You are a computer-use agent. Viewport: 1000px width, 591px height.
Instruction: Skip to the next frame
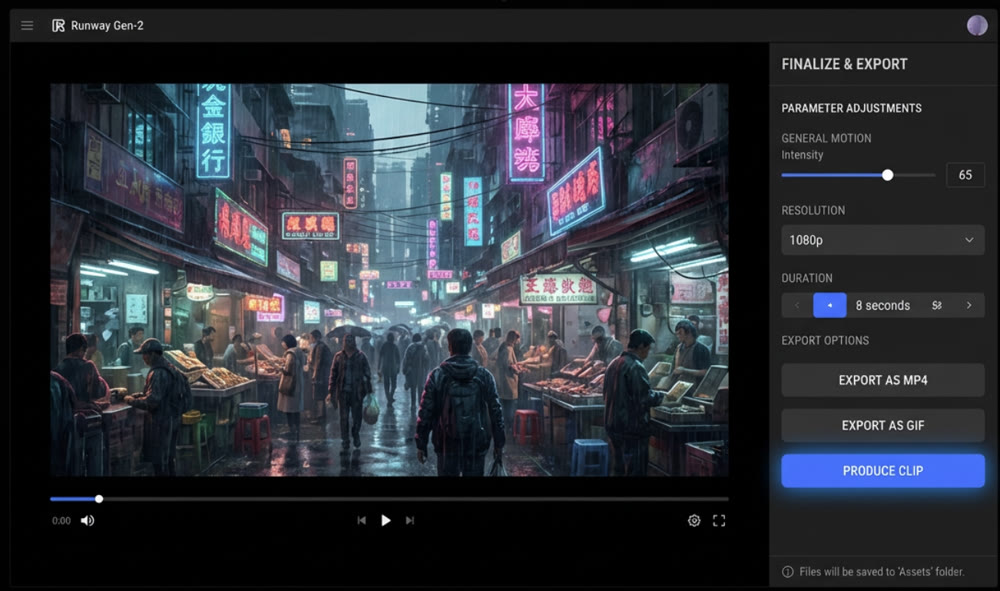[x=410, y=520]
